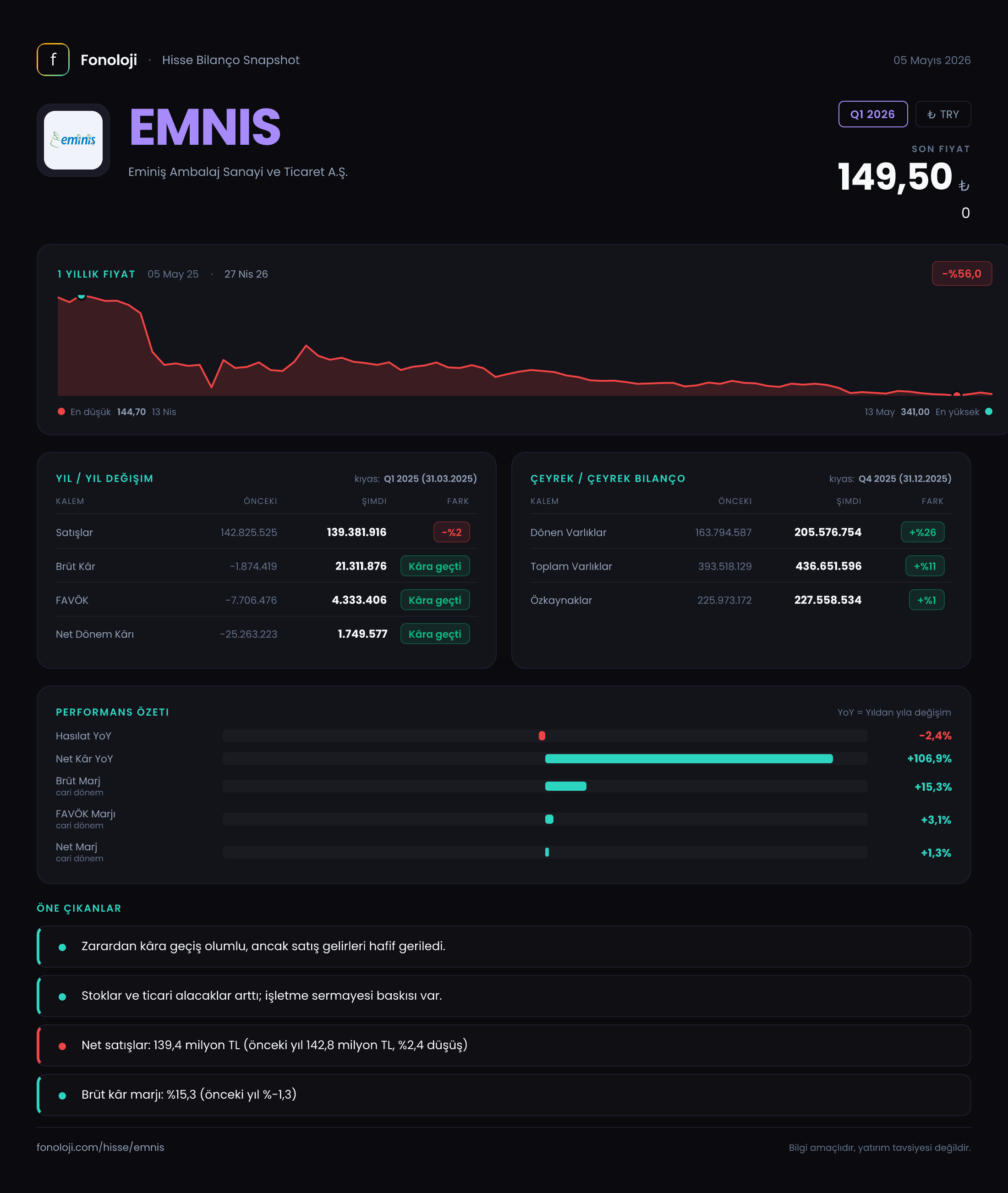Click the 149,50 last price value
1008x1193 pixels.
895,176
